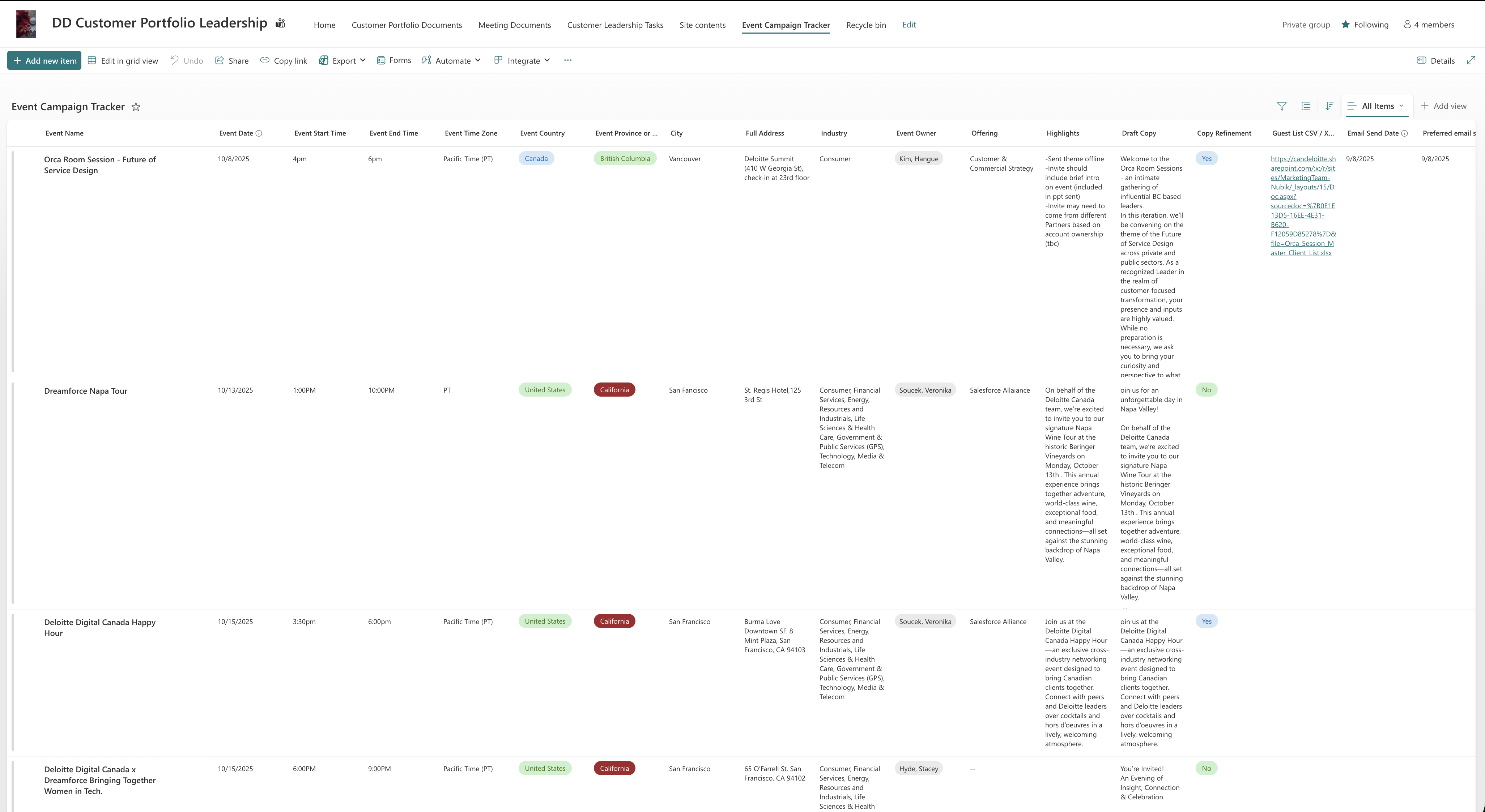This screenshot has width=1485, height=812.
Task: Toggle the Following star
Action: [x=1345, y=24]
